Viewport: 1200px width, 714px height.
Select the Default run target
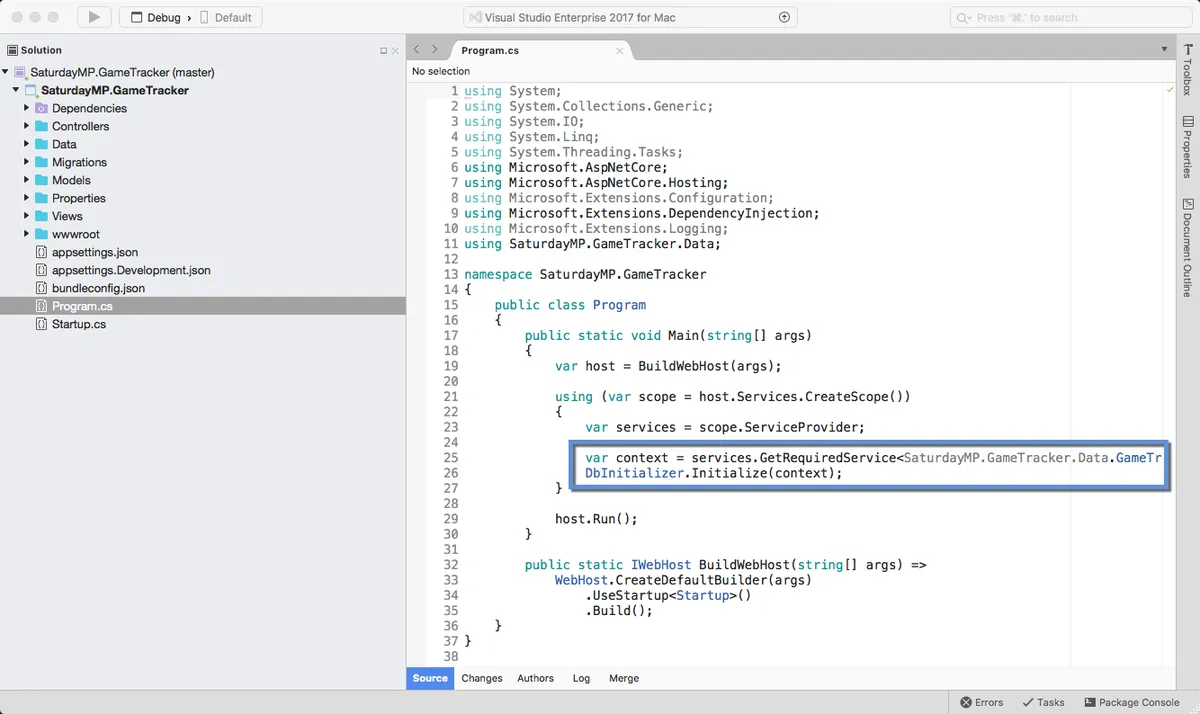click(226, 17)
